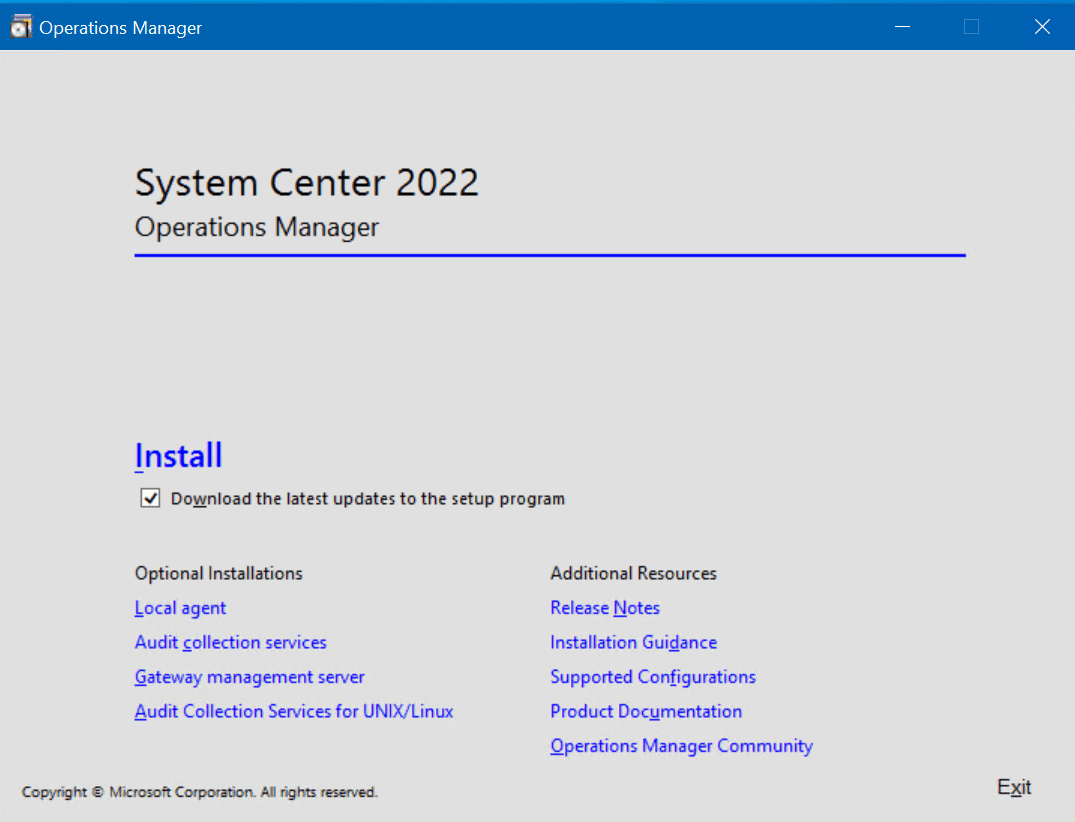The height and width of the screenshot is (822, 1075).
Task: Exit the setup program
Action: pos(1013,787)
